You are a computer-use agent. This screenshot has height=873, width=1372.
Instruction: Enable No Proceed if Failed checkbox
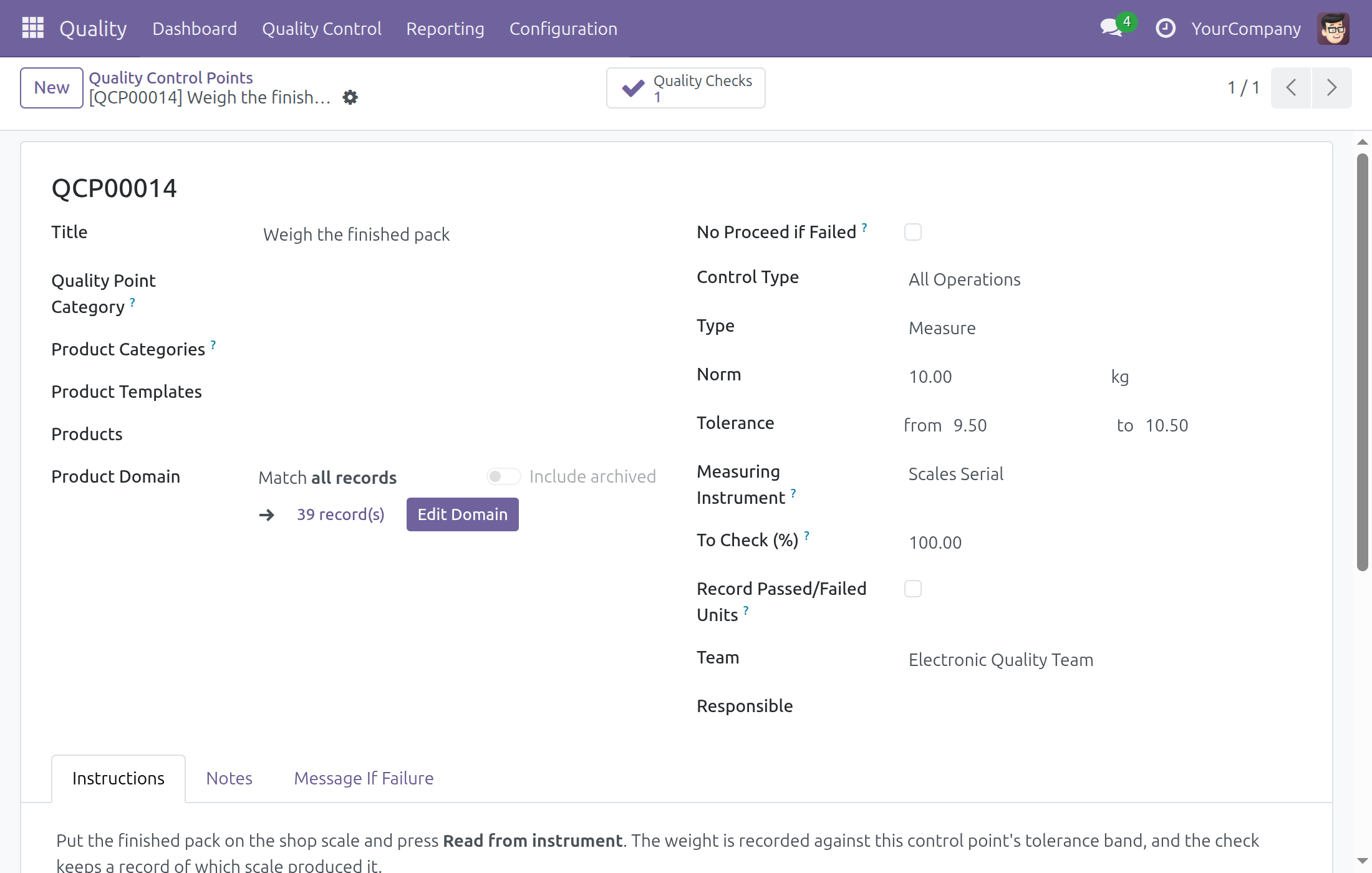click(x=913, y=232)
